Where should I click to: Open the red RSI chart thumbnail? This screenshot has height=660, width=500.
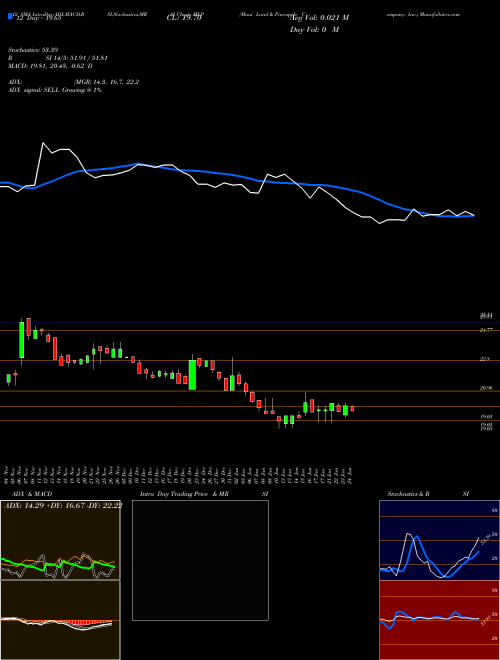(x=439, y=620)
